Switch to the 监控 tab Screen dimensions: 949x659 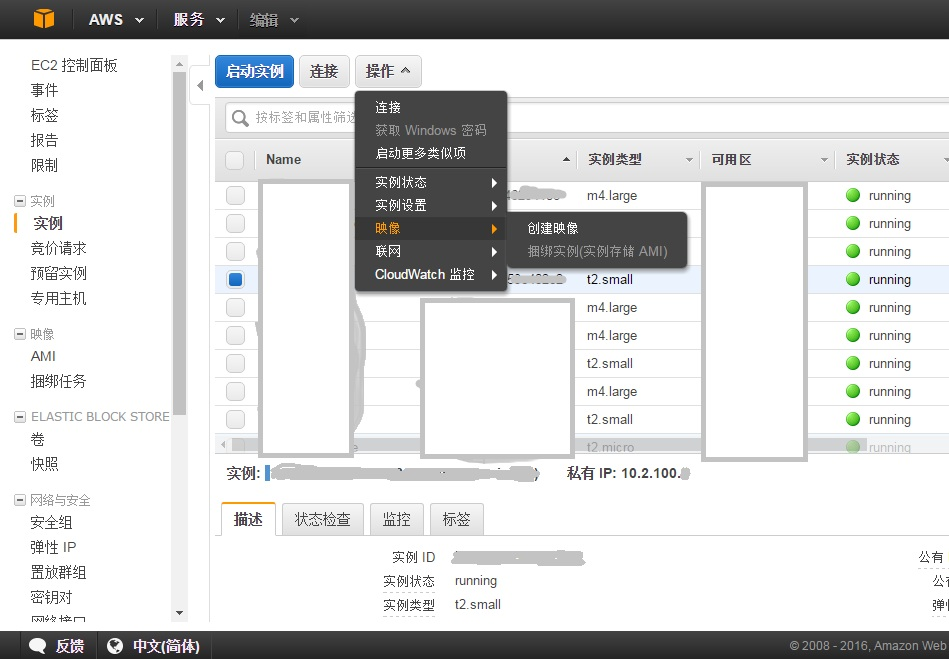[x=396, y=519]
